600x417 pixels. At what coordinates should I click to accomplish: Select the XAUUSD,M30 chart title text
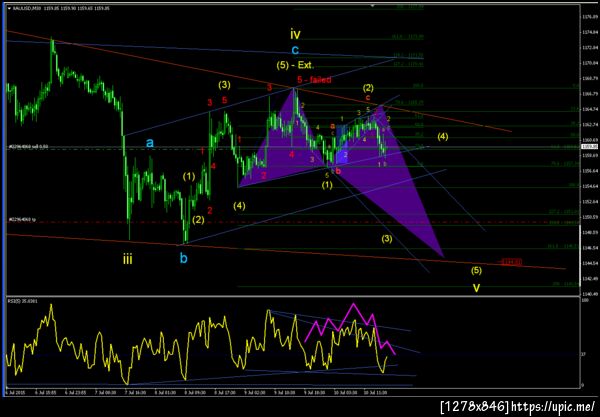click(60, 8)
